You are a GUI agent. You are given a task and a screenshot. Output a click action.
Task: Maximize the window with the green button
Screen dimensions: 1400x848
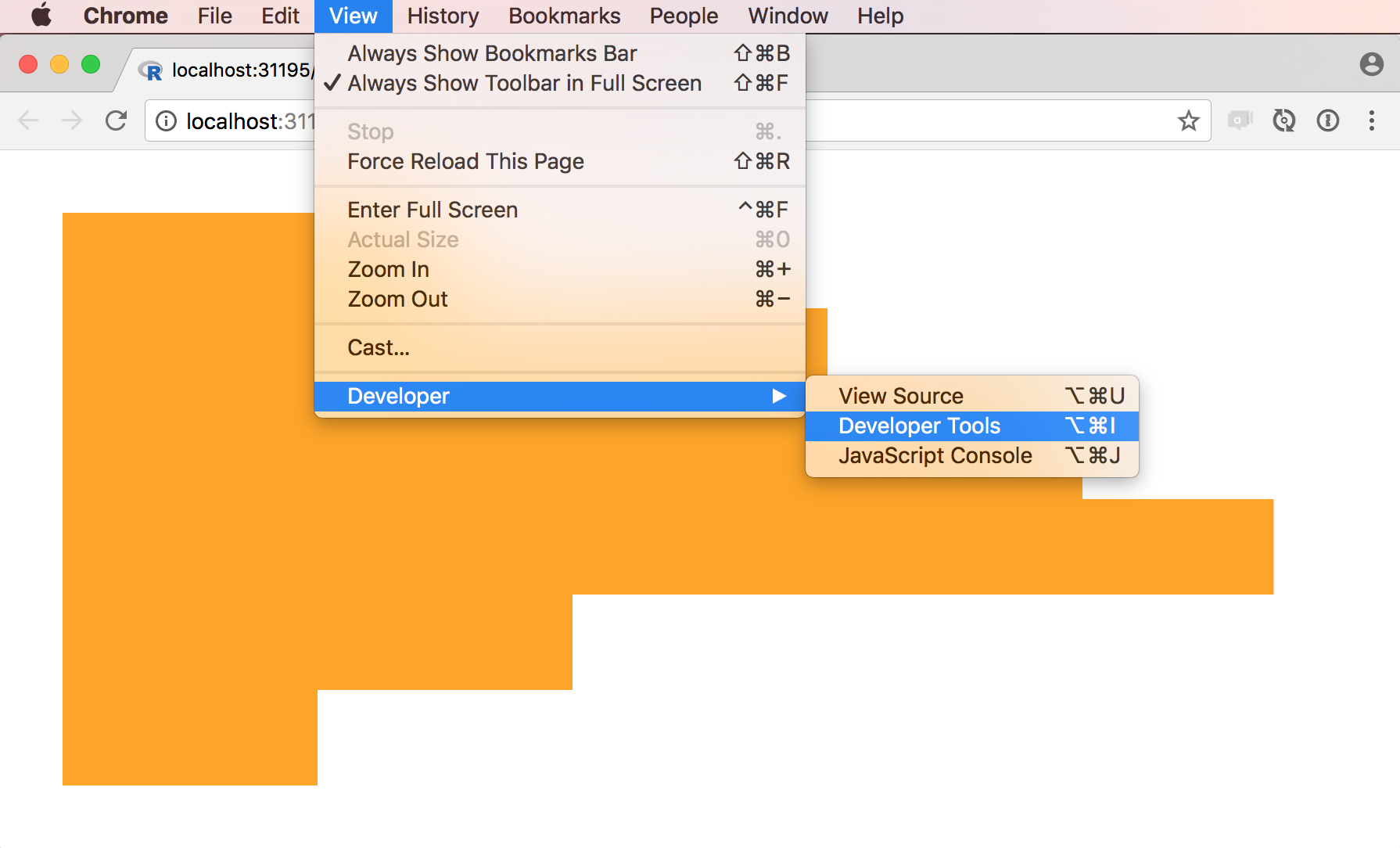tap(91, 64)
